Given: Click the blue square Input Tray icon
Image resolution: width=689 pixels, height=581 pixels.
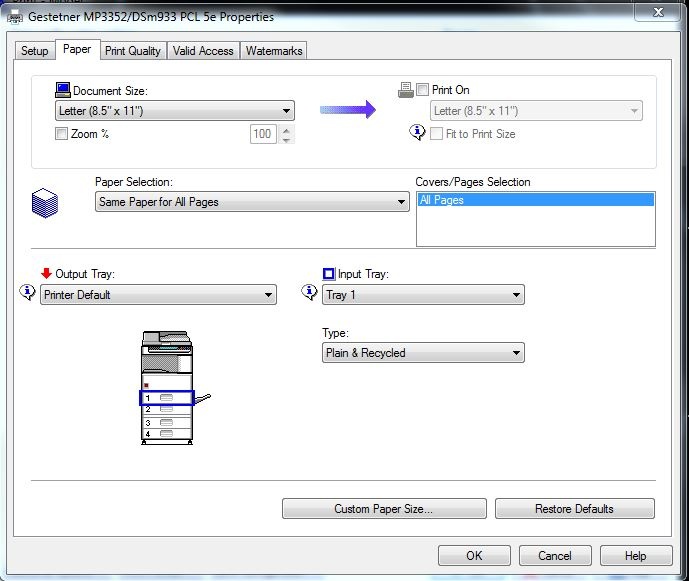Looking at the screenshot, I should pyautogui.click(x=329, y=274).
